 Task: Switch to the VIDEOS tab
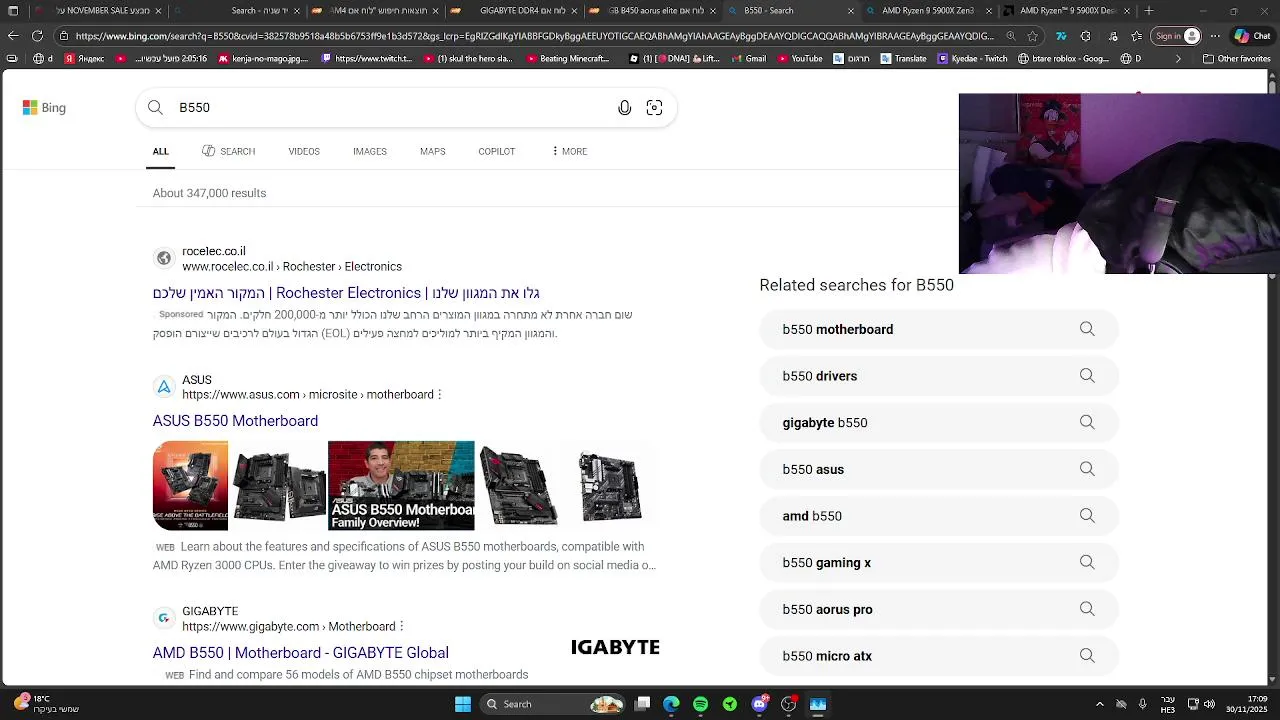point(304,151)
